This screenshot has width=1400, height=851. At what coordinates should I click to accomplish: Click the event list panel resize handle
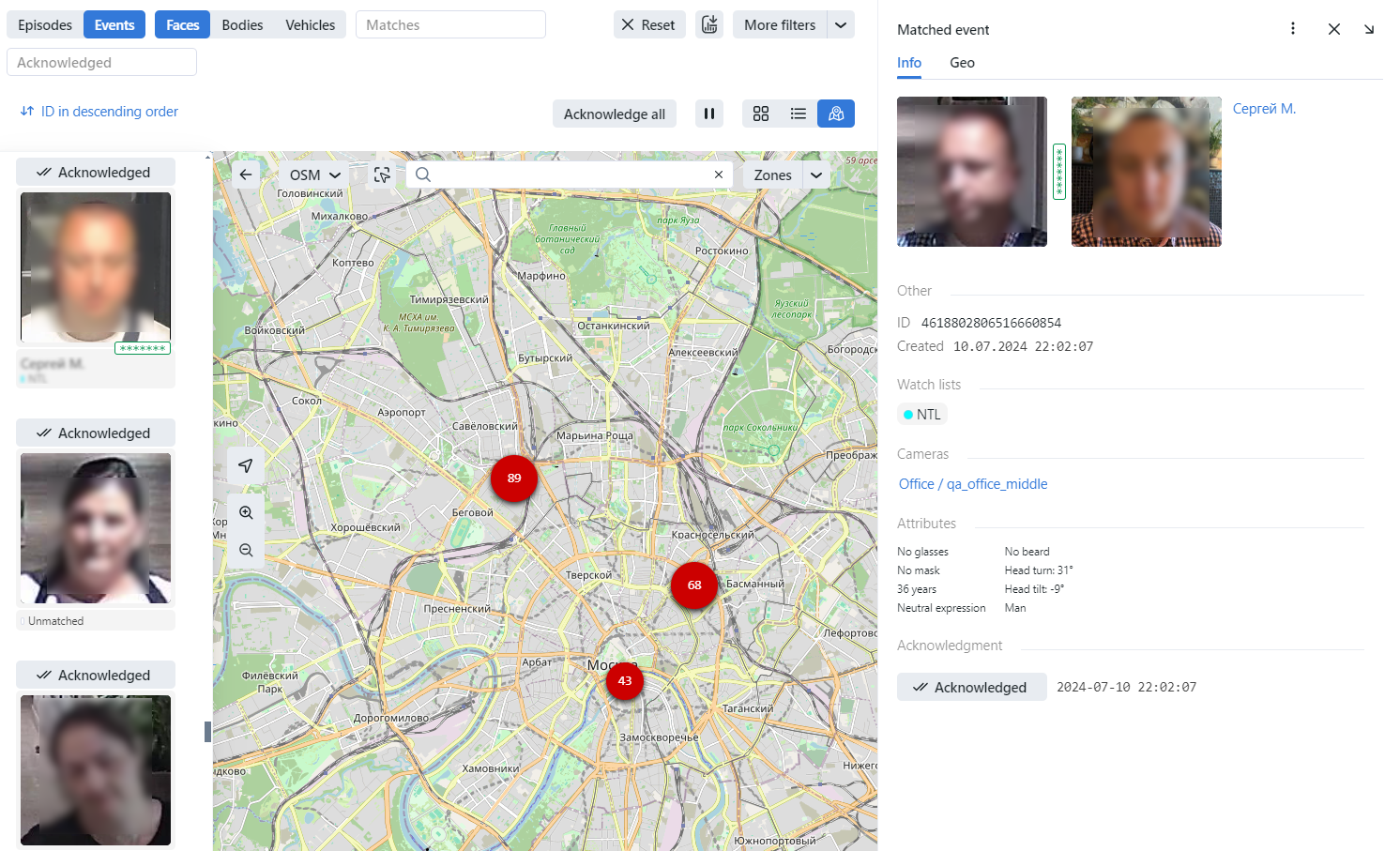click(207, 732)
